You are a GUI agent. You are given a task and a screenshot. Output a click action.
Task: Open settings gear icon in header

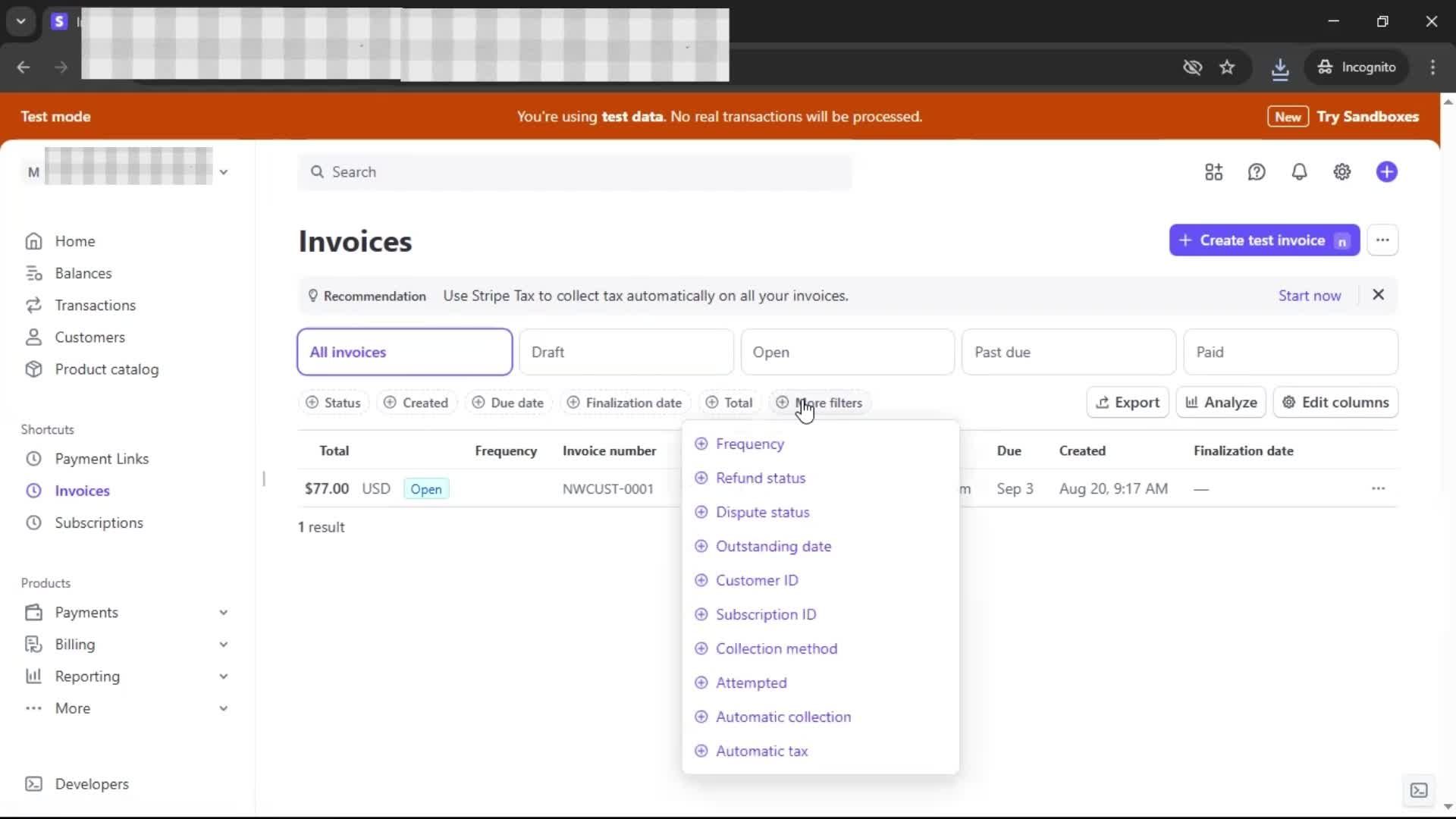pos(1341,172)
